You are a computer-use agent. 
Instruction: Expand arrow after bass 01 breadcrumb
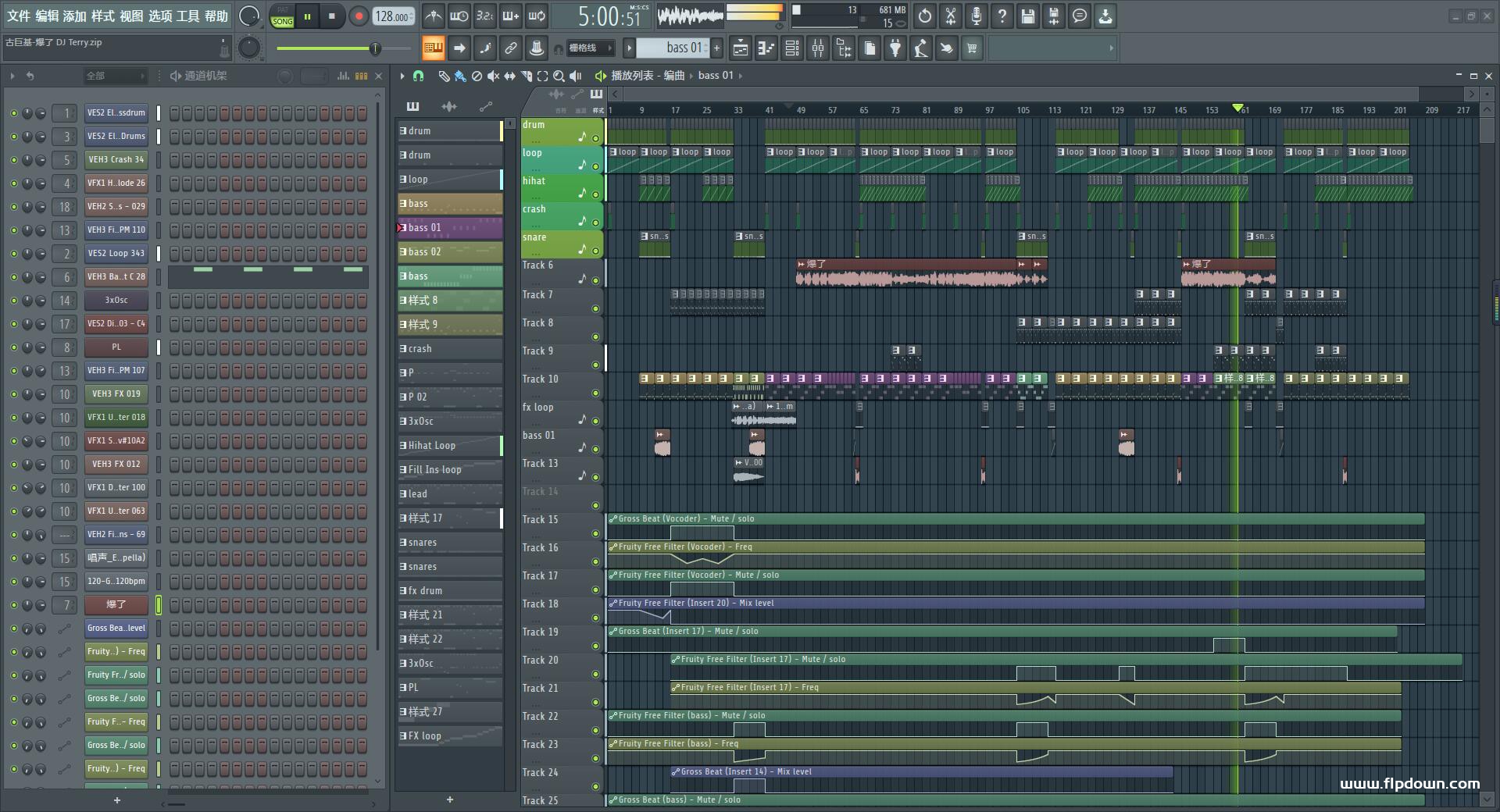tap(741, 76)
